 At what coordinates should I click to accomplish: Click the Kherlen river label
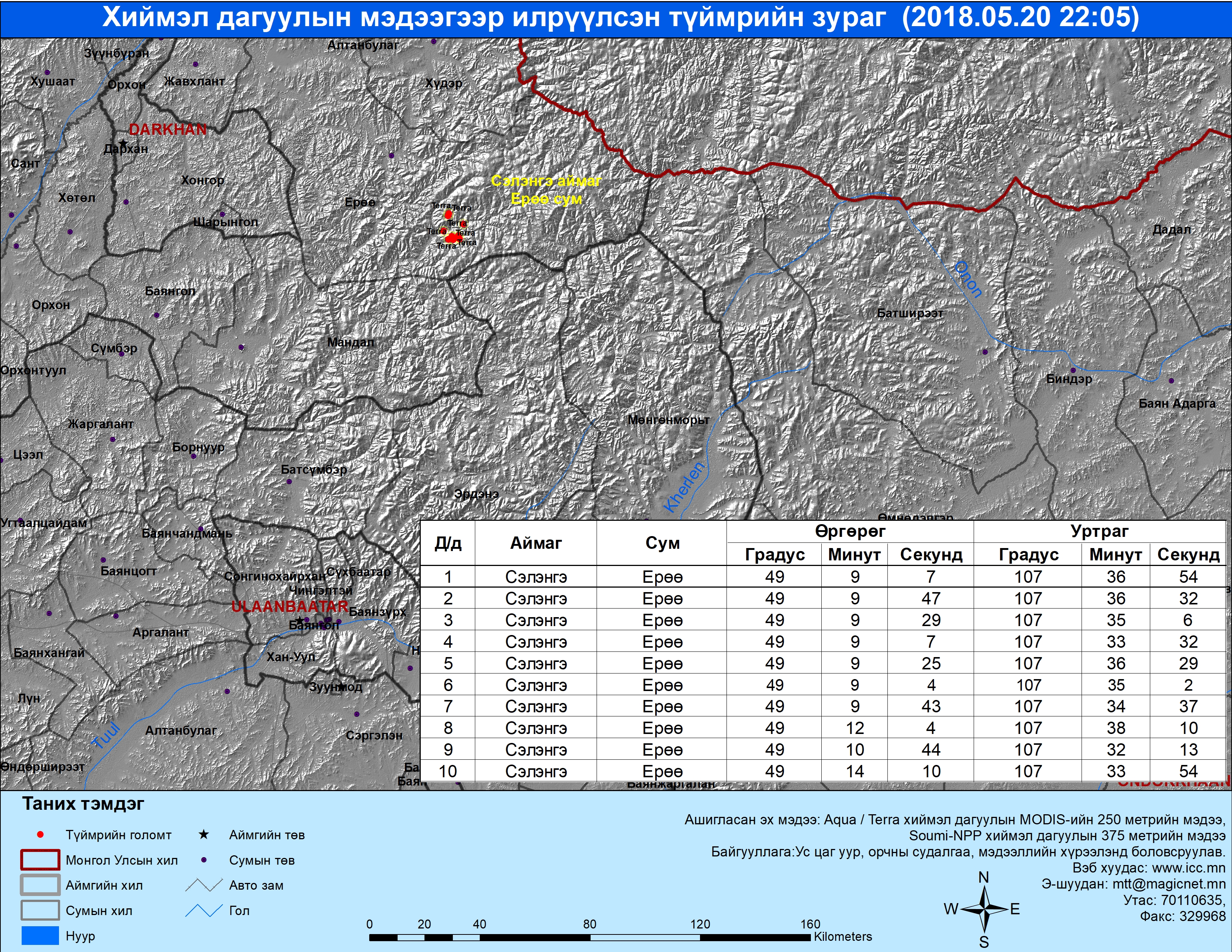[684, 487]
